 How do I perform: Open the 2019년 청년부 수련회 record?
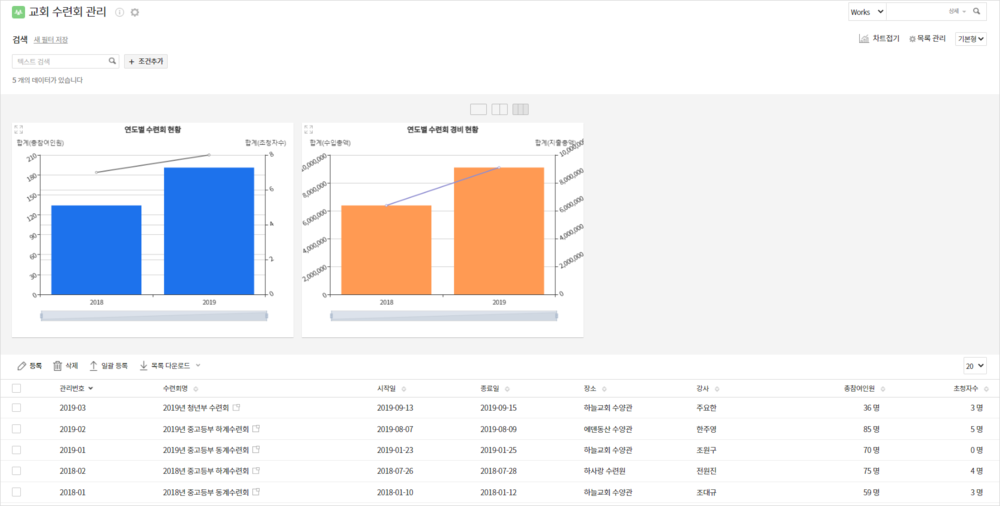coord(196,408)
